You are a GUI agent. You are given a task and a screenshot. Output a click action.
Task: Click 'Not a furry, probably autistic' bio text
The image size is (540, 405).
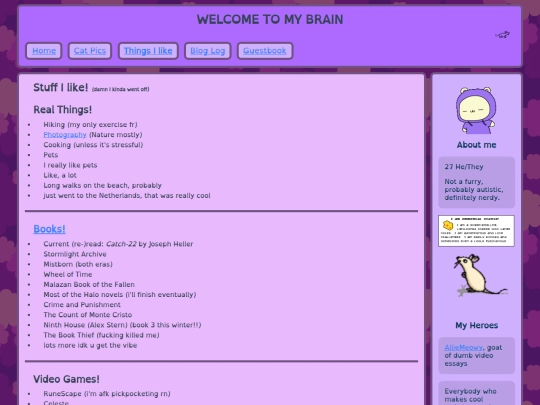coord(474,190)
